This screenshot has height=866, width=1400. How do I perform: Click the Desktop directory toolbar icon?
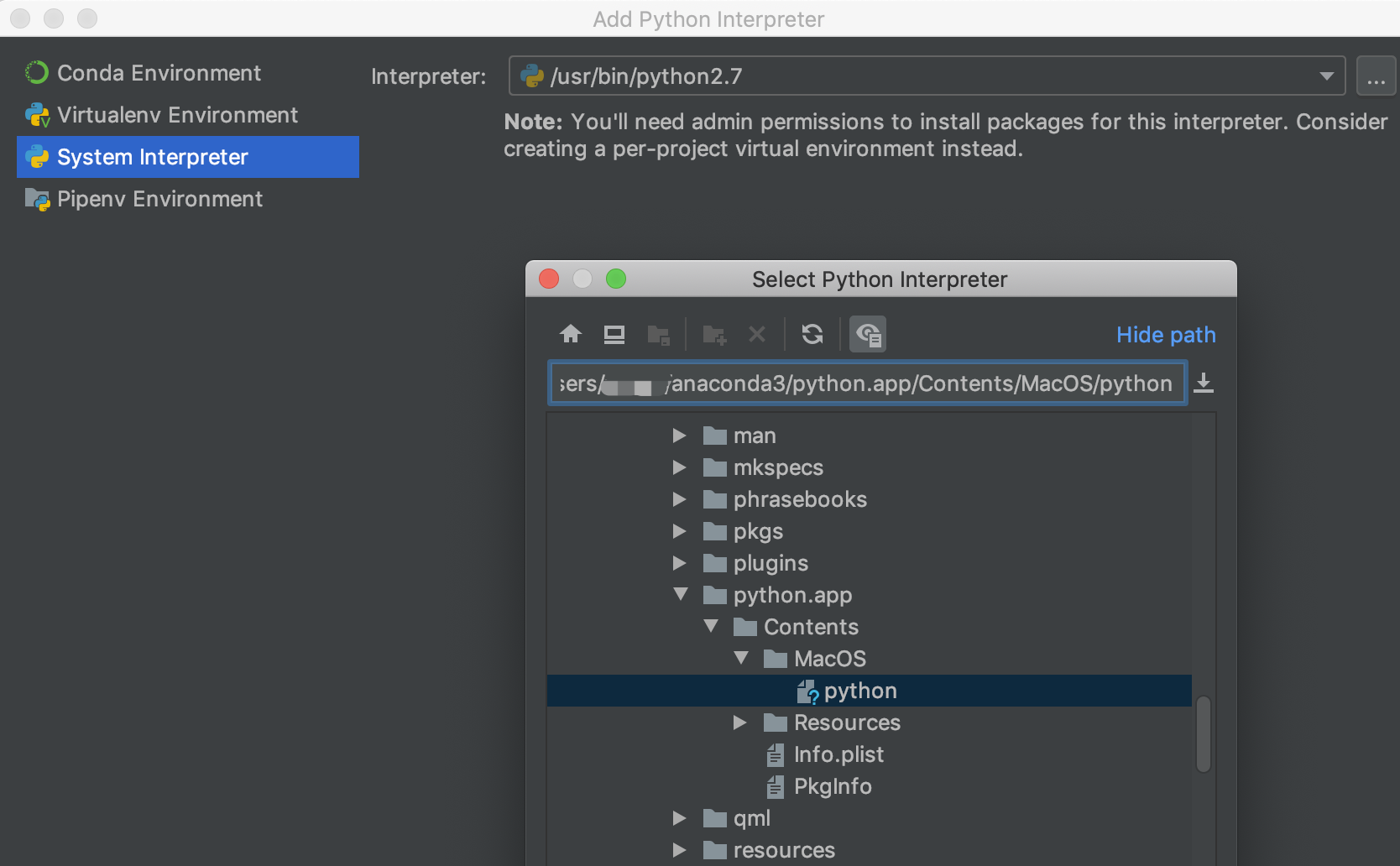point(614,335)
